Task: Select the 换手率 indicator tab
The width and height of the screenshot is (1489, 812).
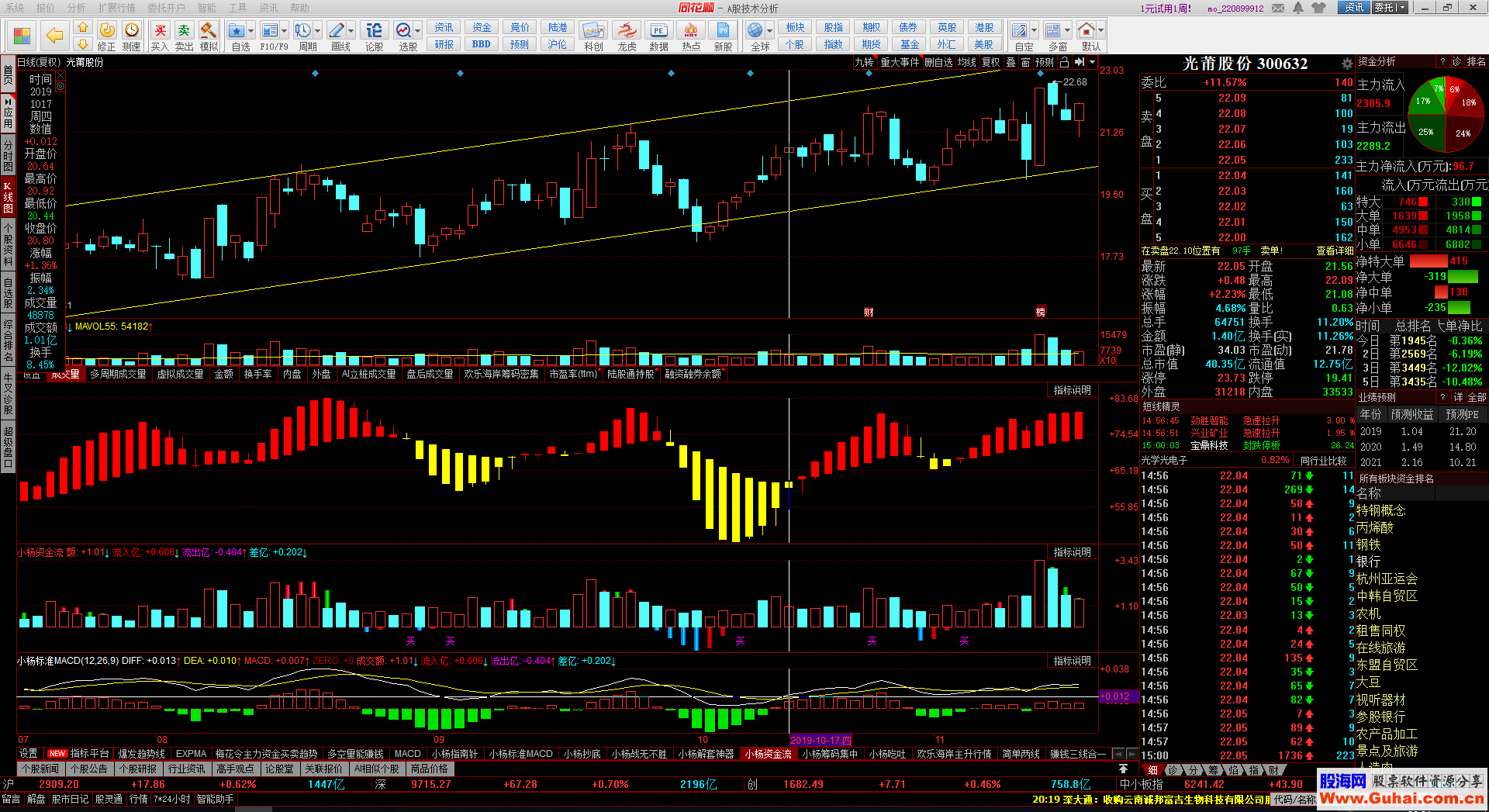Action: (x=257, y=375)
